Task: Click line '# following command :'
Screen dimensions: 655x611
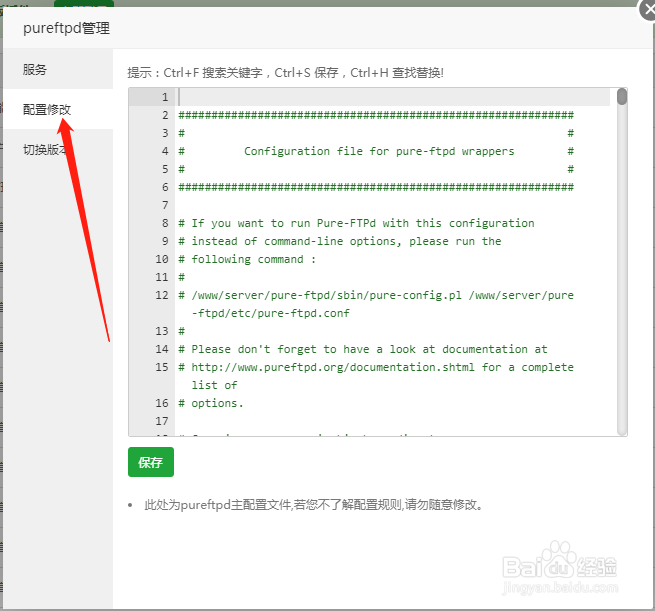Action: pyautogui.click(x=247, y=259)
